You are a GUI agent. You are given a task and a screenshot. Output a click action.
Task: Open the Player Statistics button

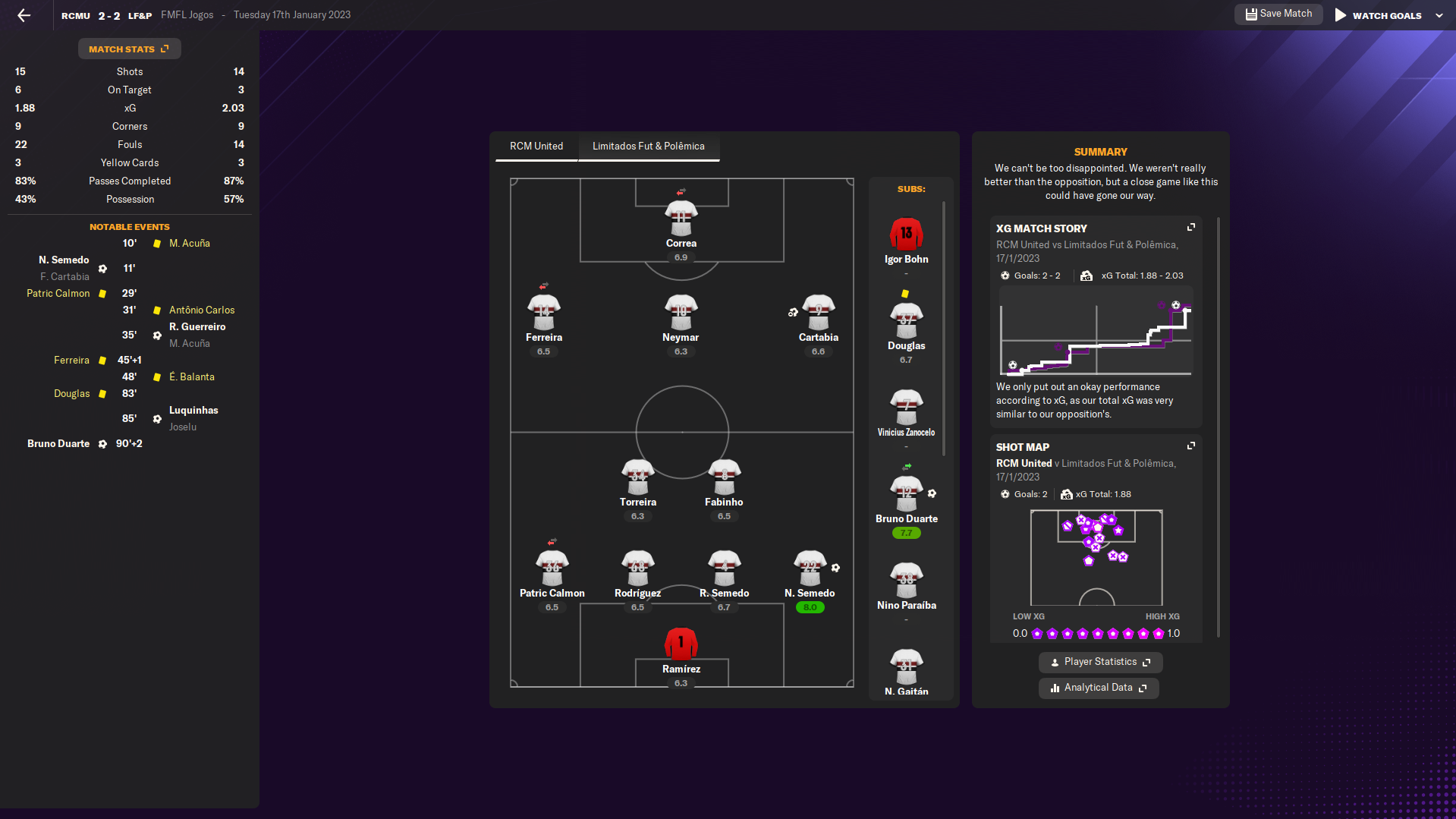[1099, 662]
